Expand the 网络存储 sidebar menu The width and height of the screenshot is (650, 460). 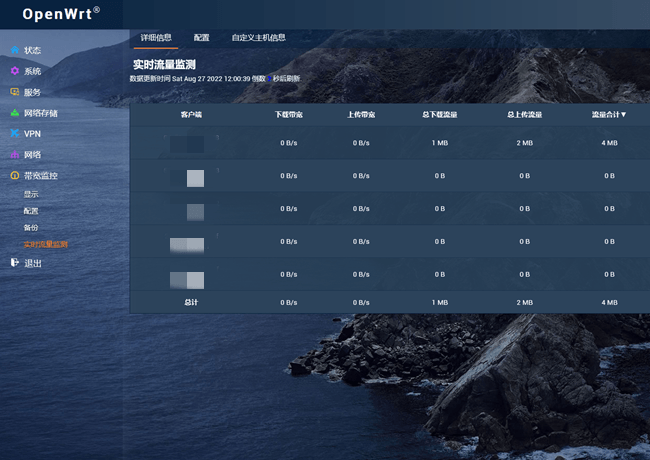pos(41,113)
